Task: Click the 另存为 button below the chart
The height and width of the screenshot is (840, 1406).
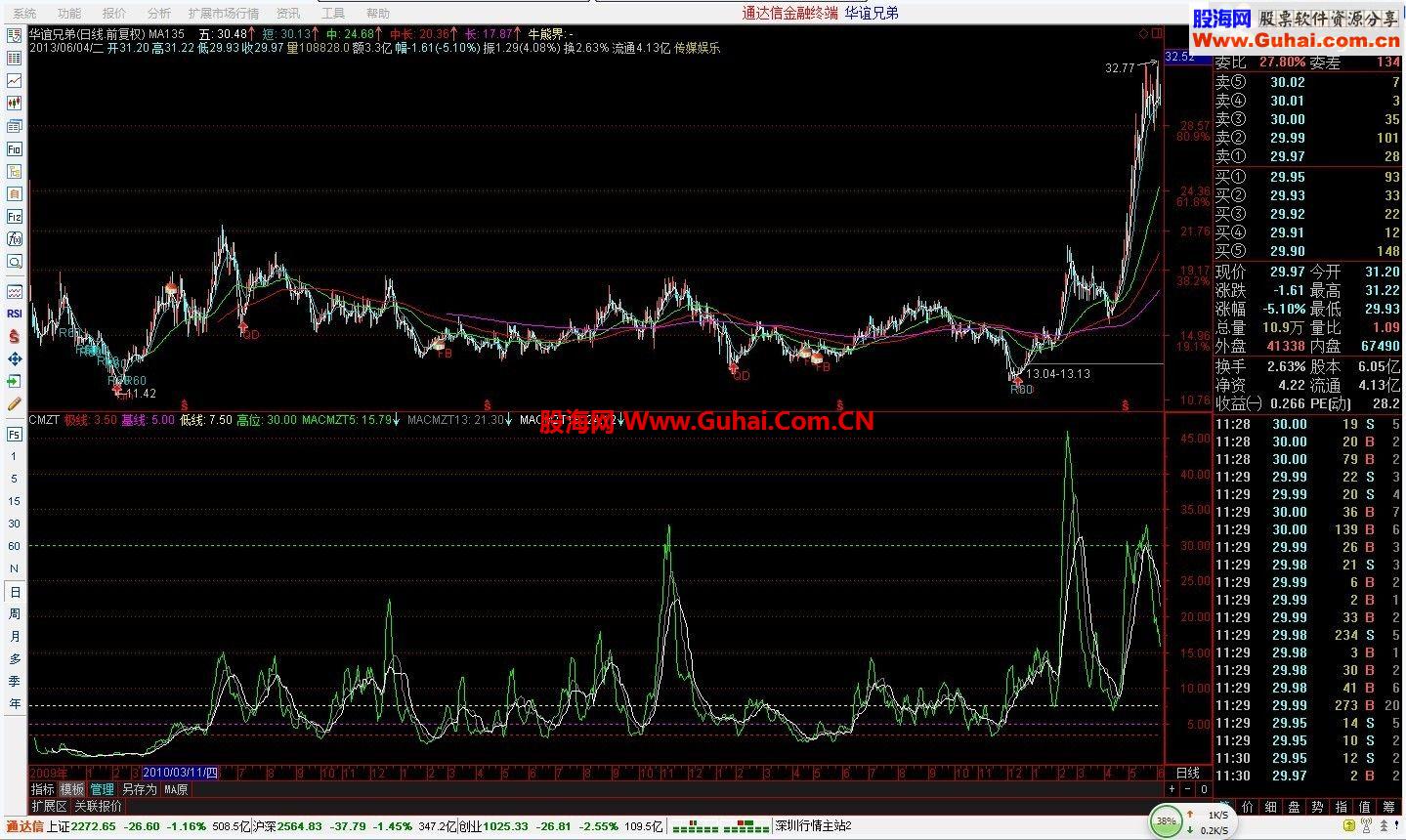Action: [139, 789]
